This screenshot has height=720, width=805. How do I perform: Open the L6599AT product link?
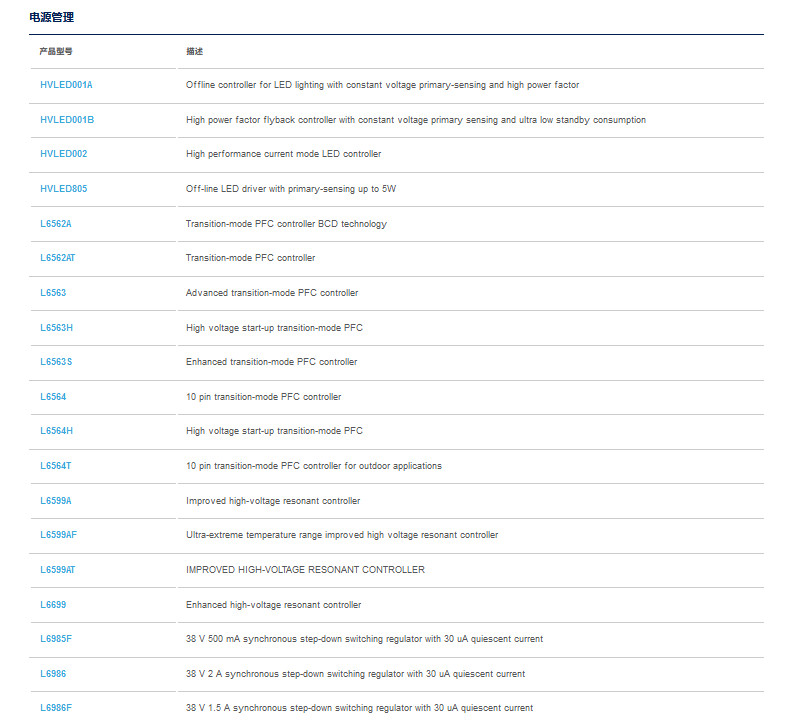point(58,570)
